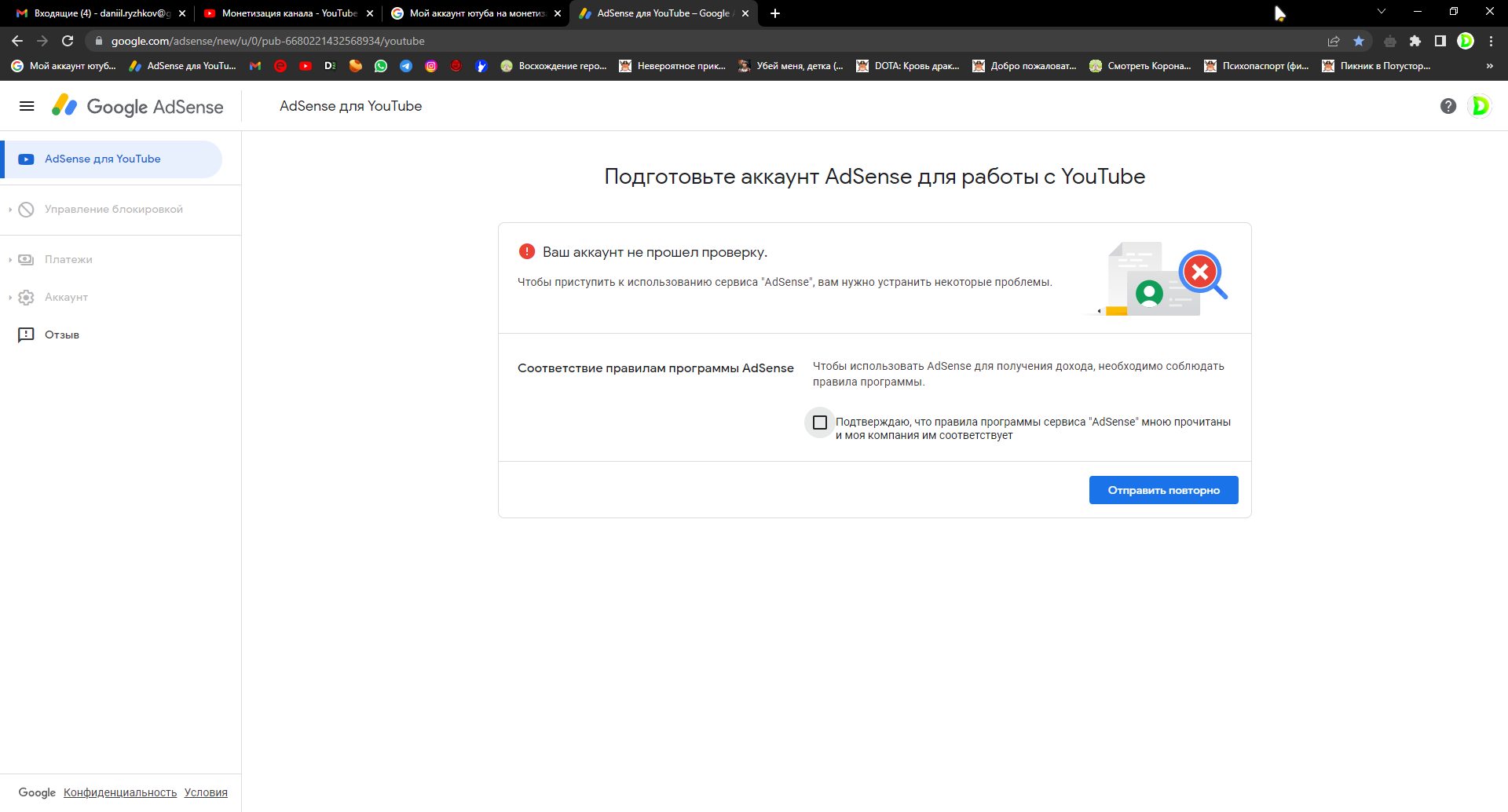This screenshot has width=1508, height=812.
Task: Check the AdSense program policies confirmation checkbox
Action: point(820,422)
